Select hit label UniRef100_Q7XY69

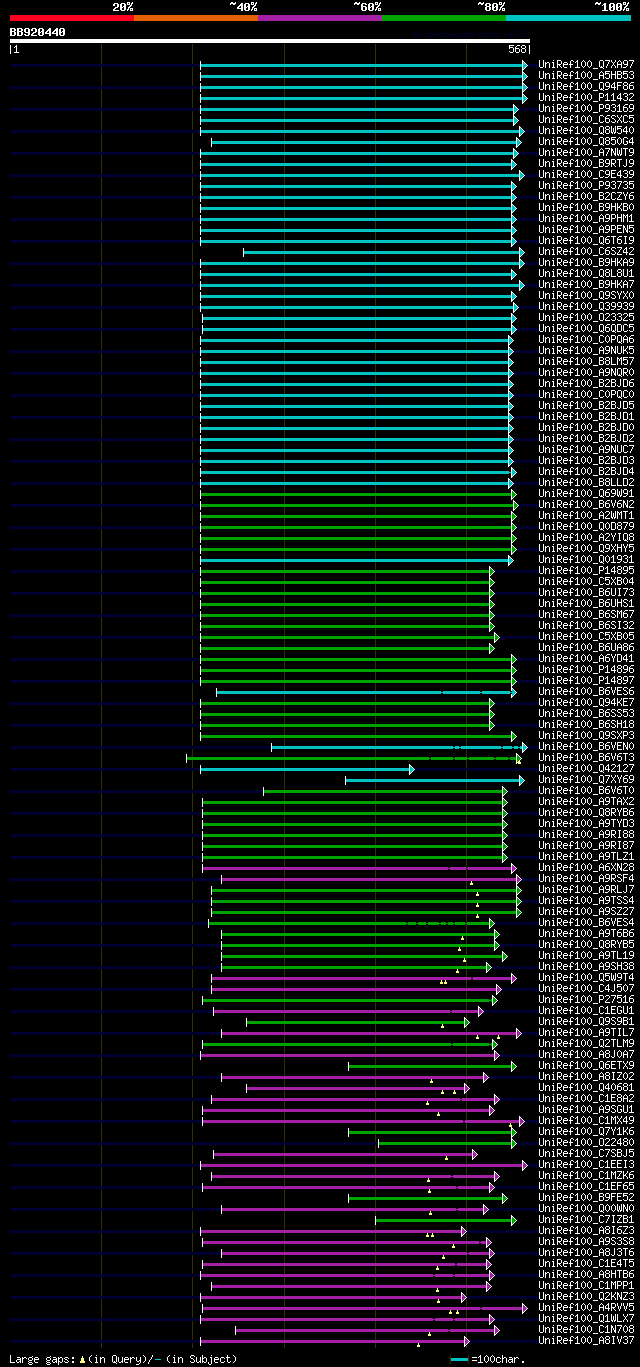point(586,779)
